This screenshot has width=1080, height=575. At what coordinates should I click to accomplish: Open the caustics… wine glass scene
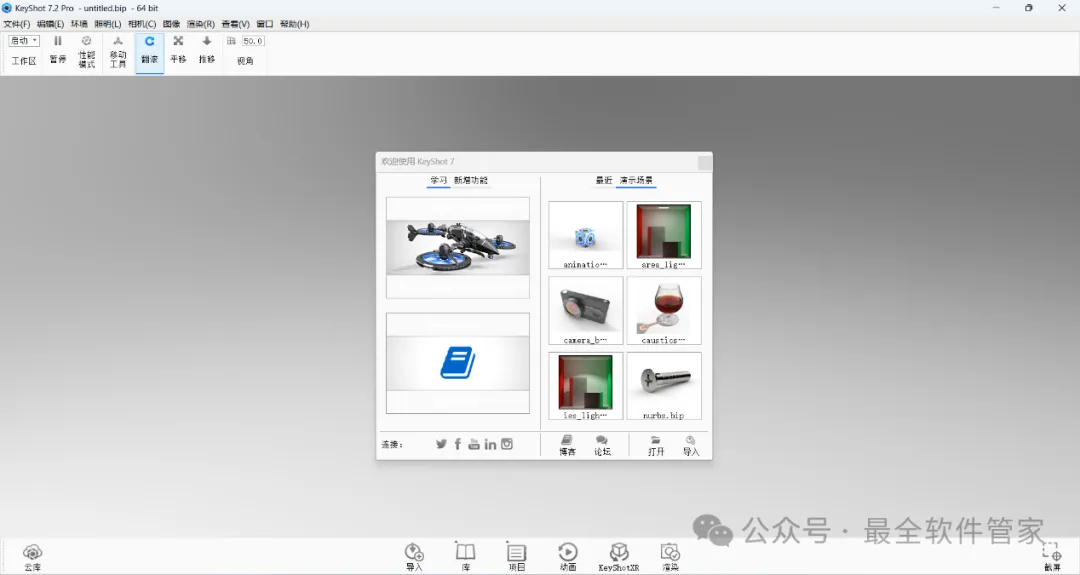pyautogui.click(x=664, y=311)
